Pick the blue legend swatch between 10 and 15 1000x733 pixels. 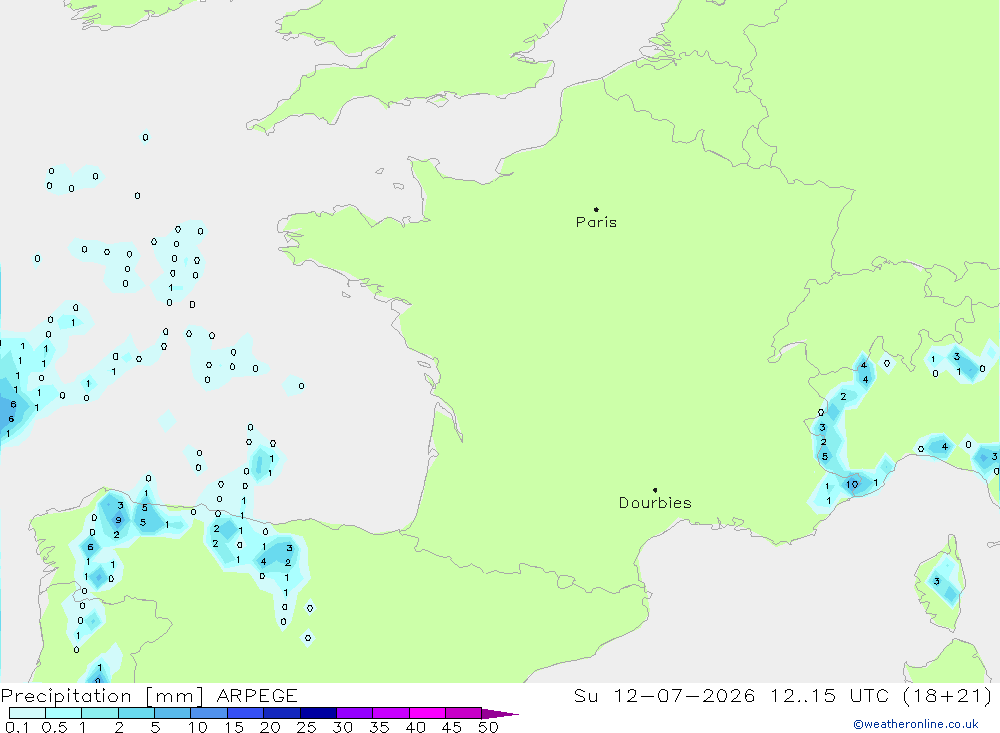click(209, 713)
